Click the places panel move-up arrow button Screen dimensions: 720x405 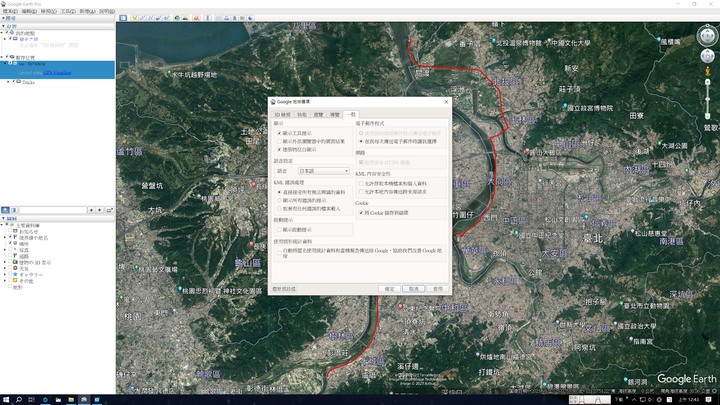[x=91, y=210]
